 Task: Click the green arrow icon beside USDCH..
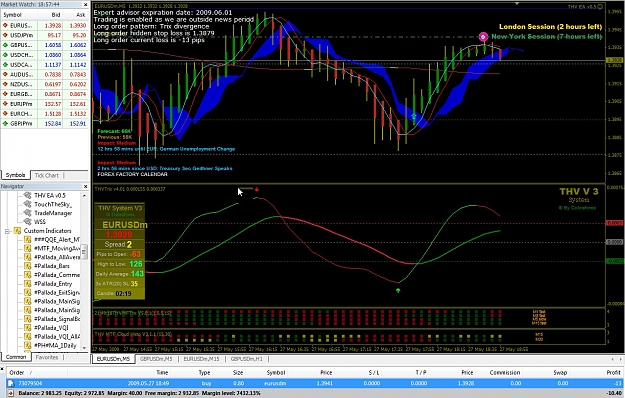click(x=5, y=55)
